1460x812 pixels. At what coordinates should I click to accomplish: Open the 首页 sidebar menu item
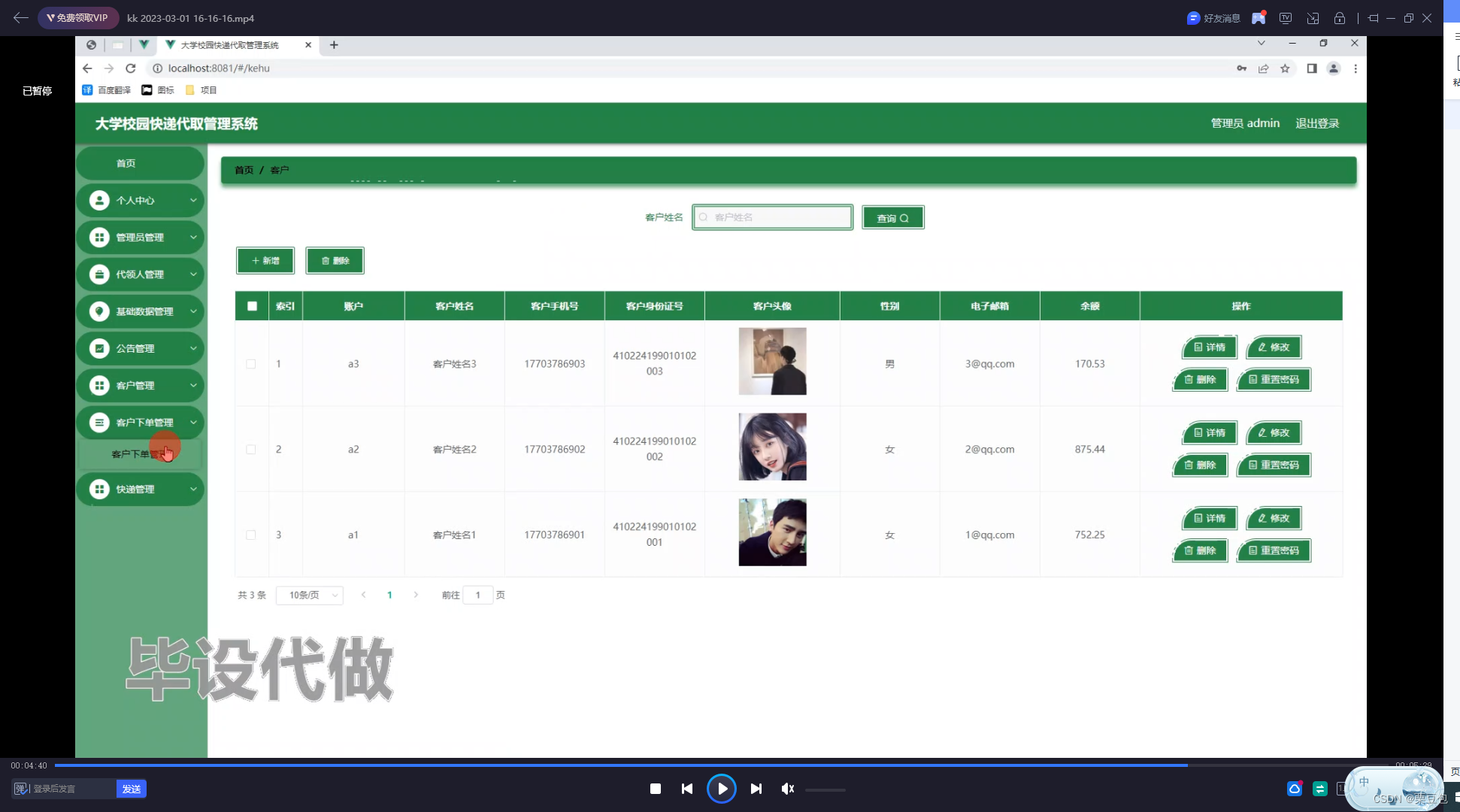pyautogui.click(x=126, y=163)
